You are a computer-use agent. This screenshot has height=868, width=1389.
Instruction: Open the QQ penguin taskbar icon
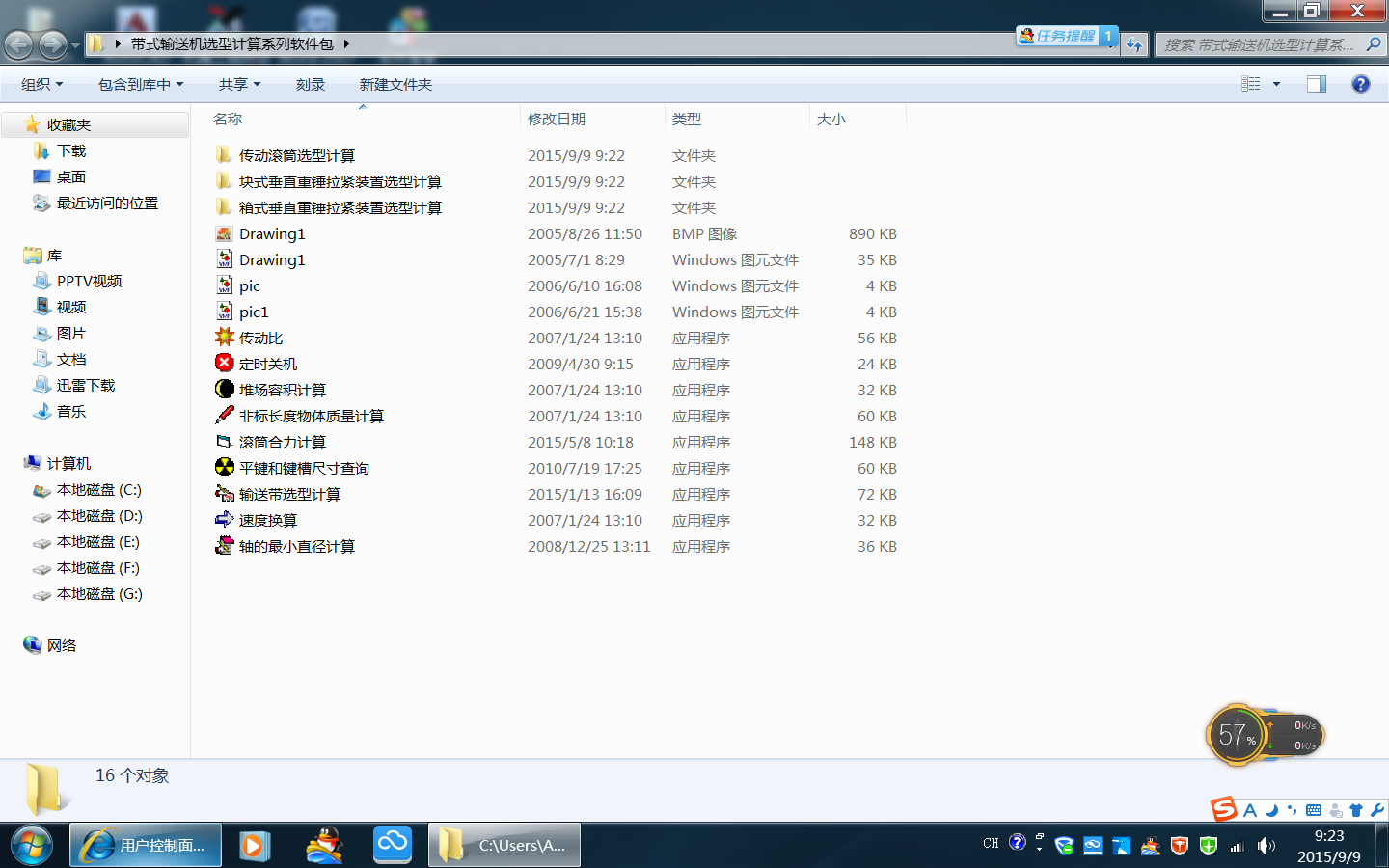324,846
